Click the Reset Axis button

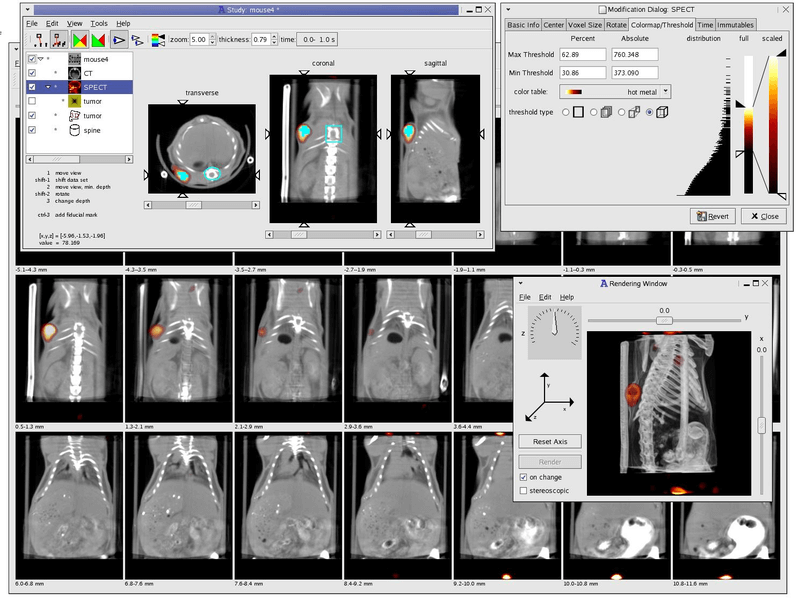pos(550,441)
